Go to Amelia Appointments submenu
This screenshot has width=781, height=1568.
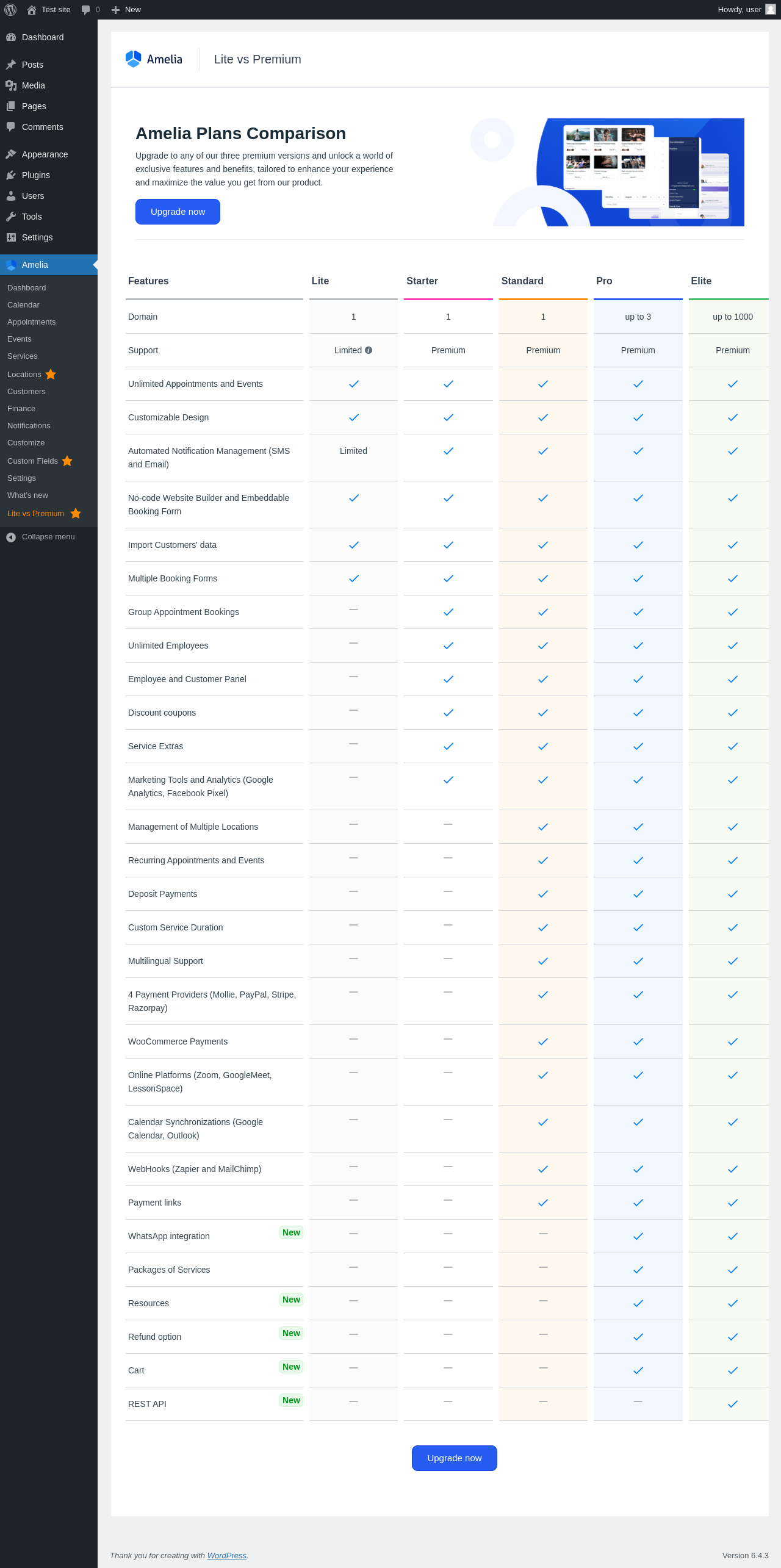click(x=31, y=322)
